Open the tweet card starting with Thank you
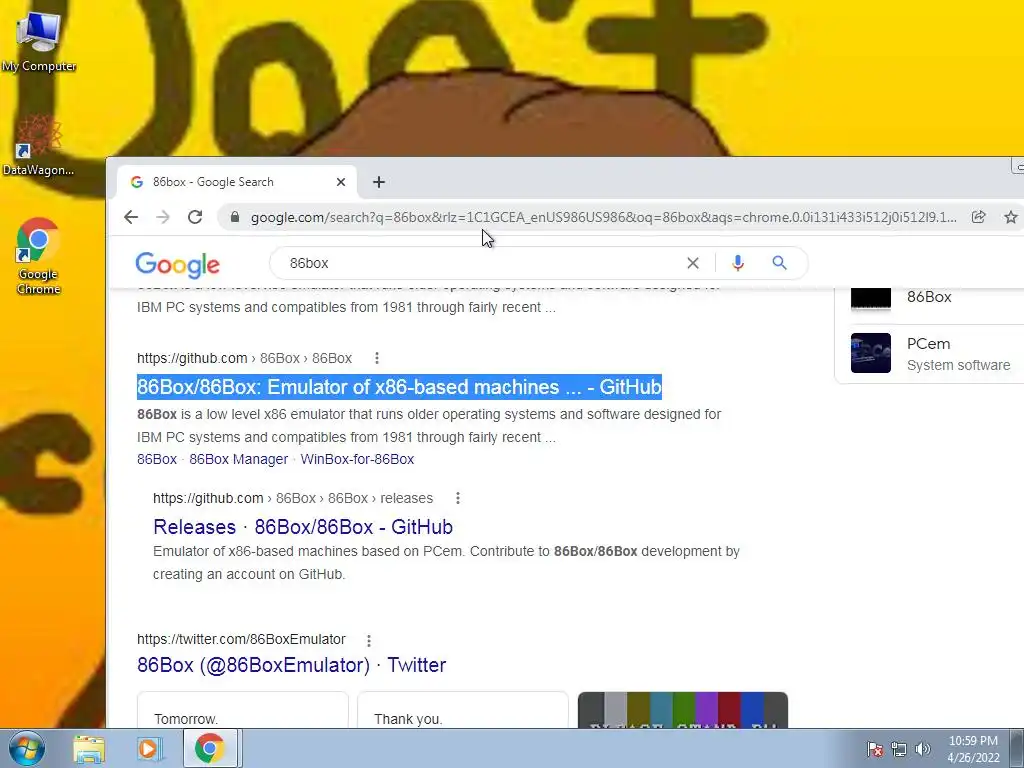Screen dimensions: 1024x768 click(462, 710)
